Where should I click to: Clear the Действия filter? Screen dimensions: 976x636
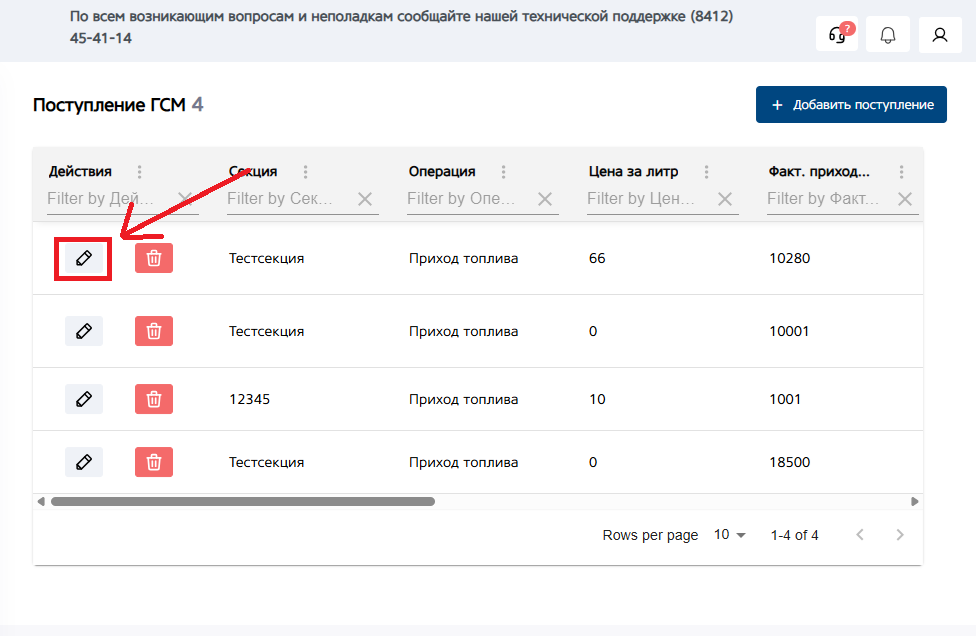[185, 199]
